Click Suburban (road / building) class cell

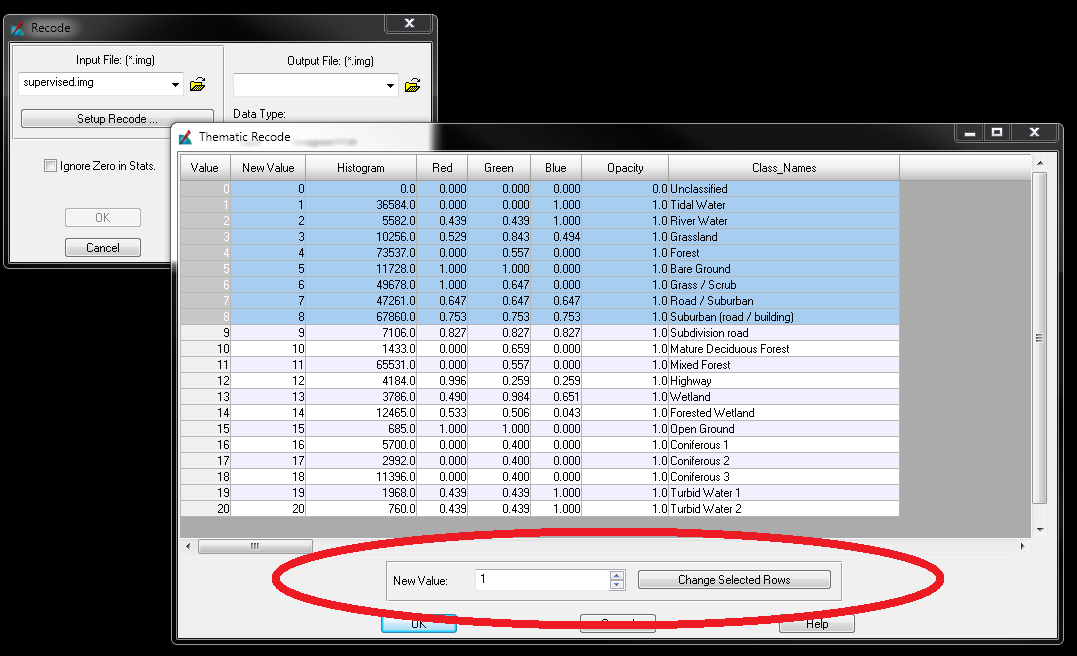point(784,317)
